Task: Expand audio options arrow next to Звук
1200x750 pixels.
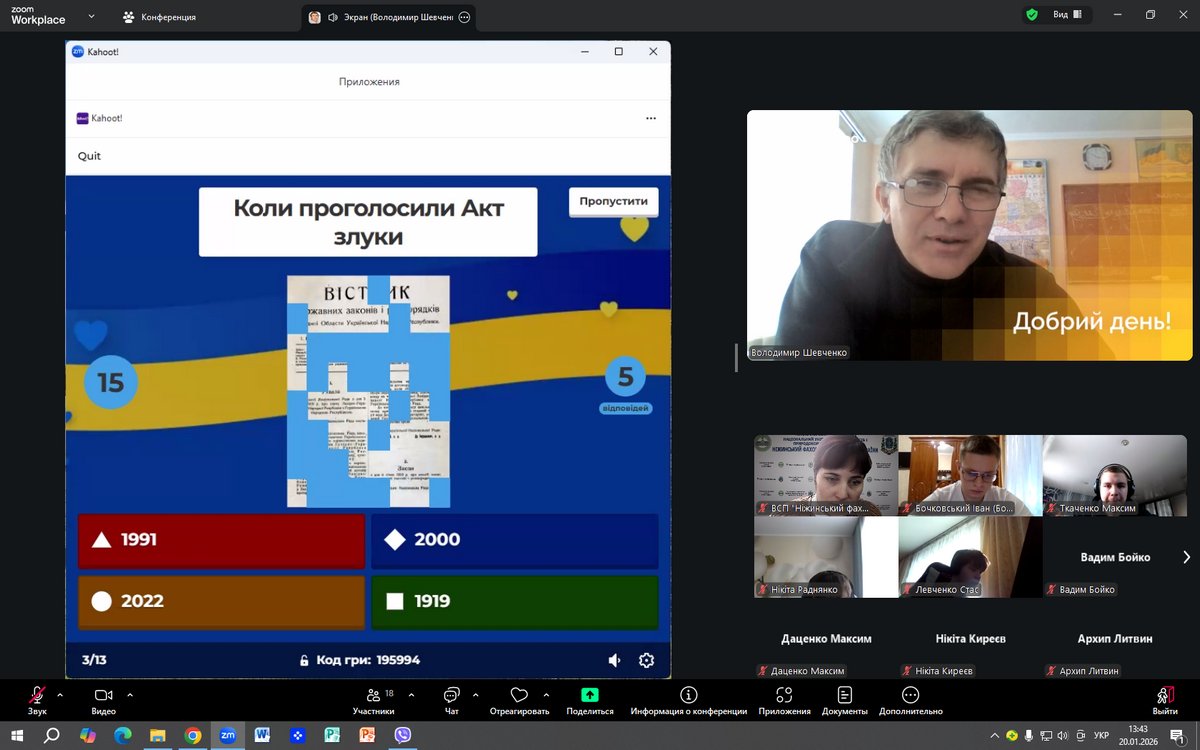Action: 60,694
